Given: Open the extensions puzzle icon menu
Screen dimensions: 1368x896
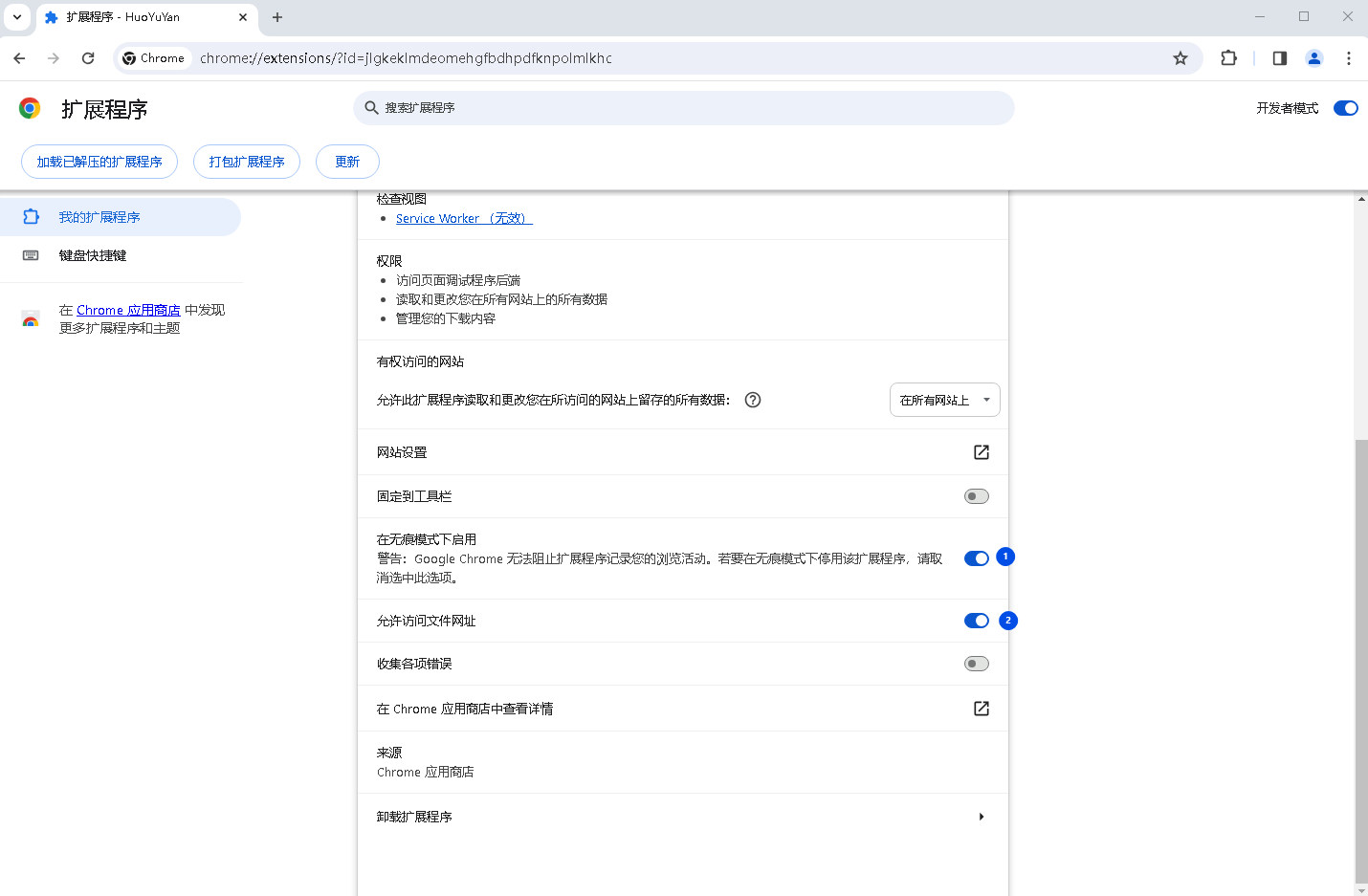Looking at the screenshot, I should tap(1229, 58).
